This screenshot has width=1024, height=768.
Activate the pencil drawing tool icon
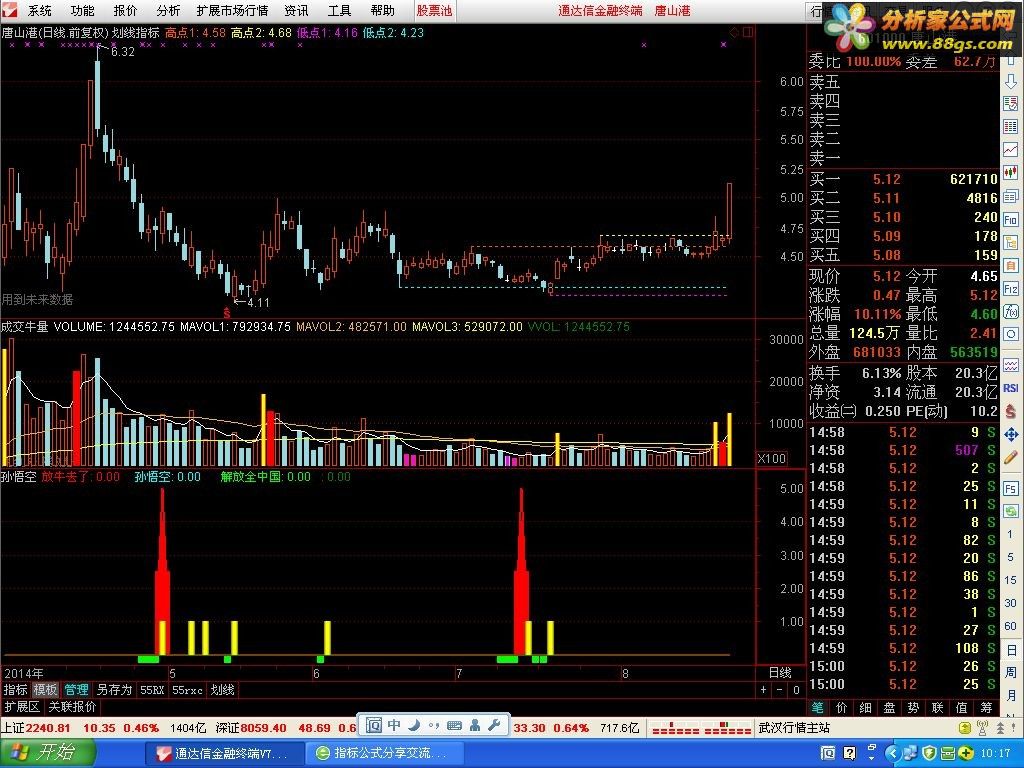pyautogui.click(x=1010, y=457)
